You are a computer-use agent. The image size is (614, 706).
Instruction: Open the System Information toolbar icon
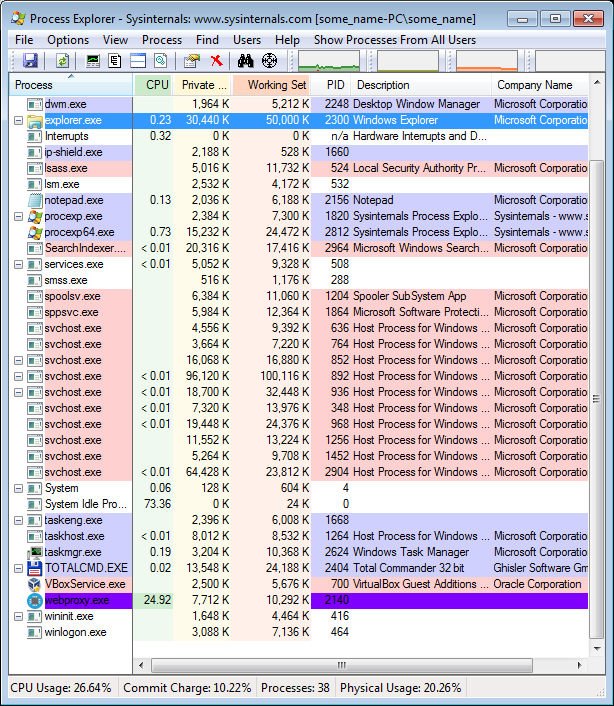coord(93,60)
